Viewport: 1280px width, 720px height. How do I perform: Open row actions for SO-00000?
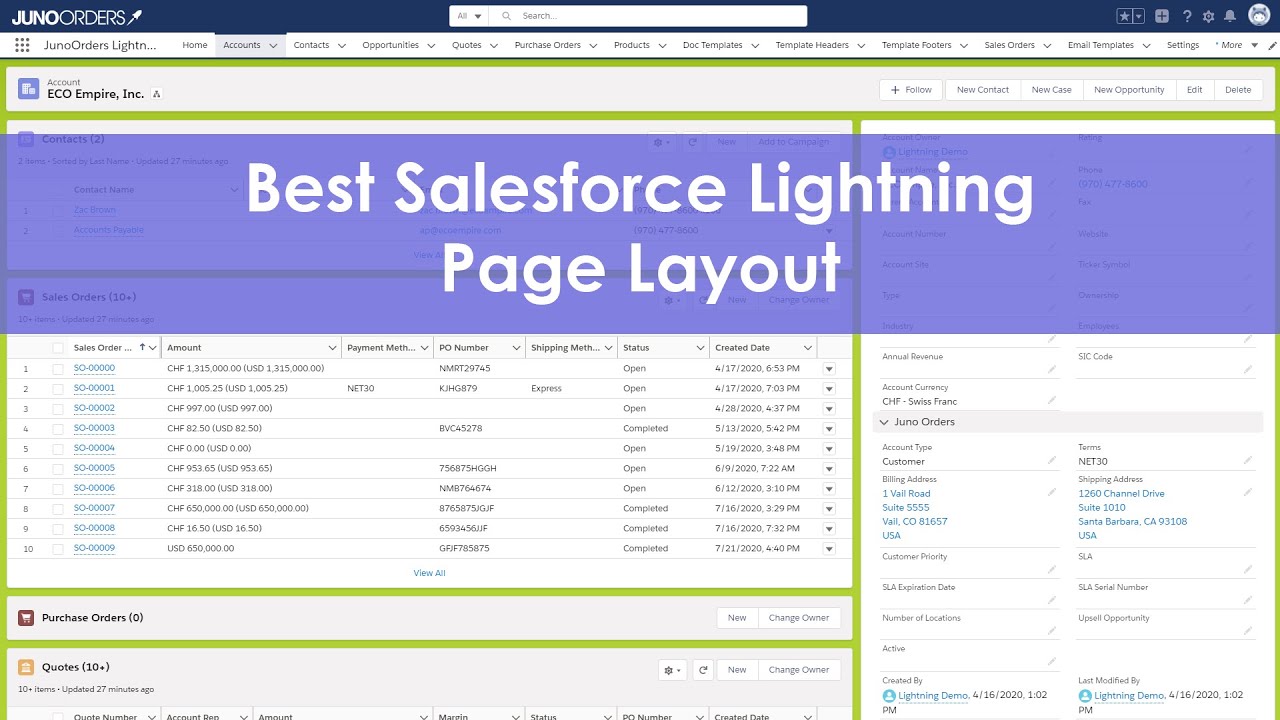click(x=829, y=369)
